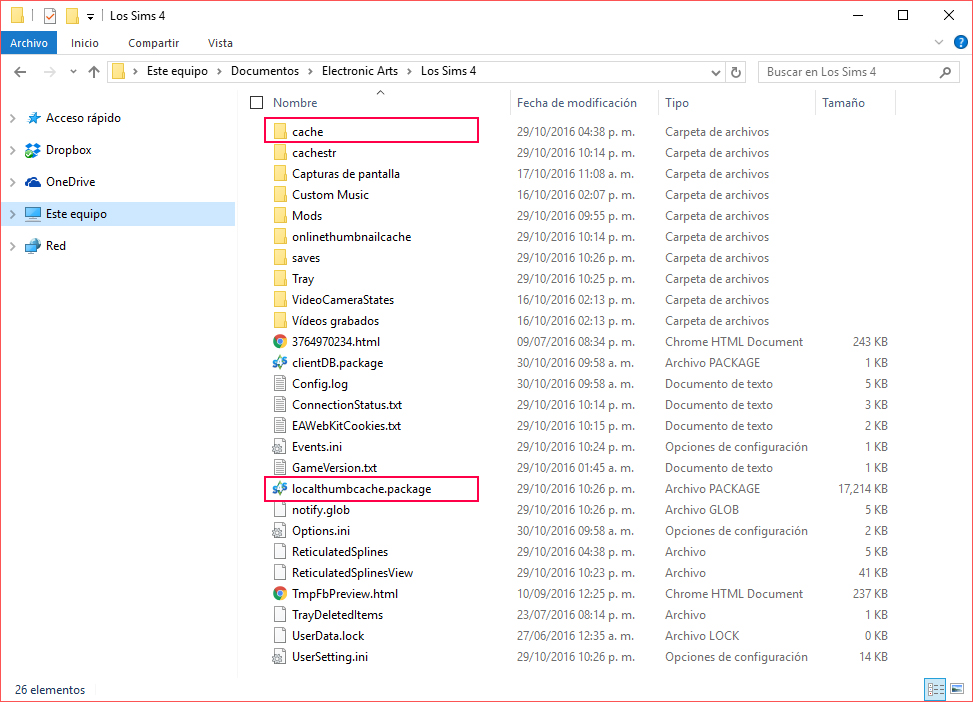Click the New folder quick access icon
Screen dimensions: 973x702
pyautogui.click(x=73, y=16)
